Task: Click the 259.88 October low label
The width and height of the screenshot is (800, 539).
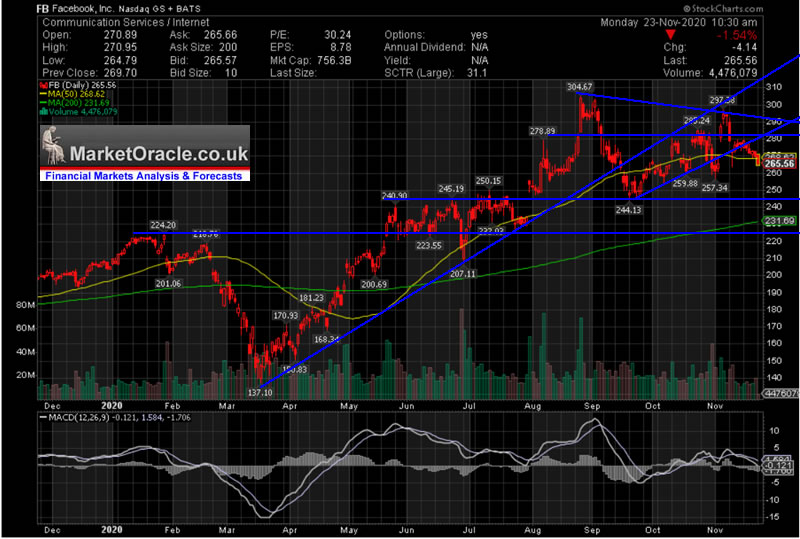Action: (x=685, y=183)
